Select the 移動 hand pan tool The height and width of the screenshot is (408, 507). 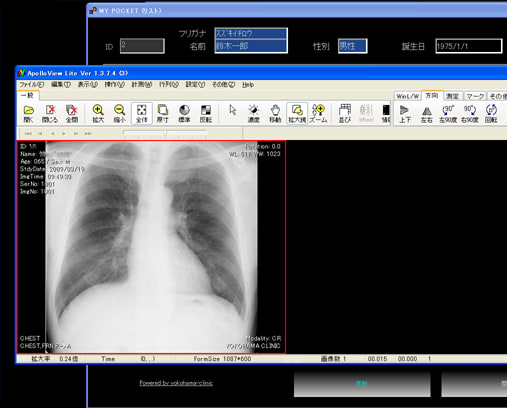(x=275, y=114)
